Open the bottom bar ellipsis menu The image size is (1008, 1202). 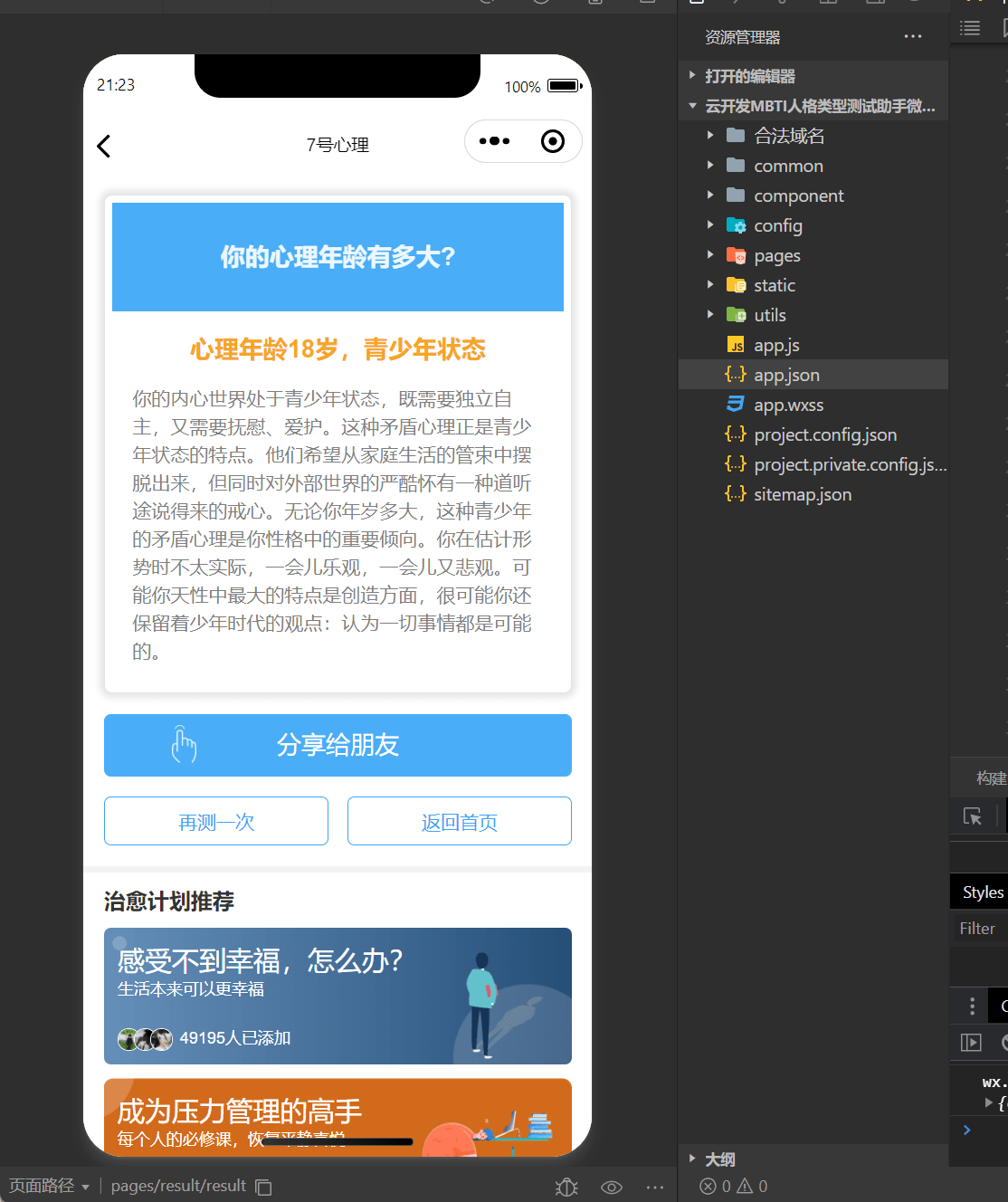pyautogui.click(x=655, y=1187)
